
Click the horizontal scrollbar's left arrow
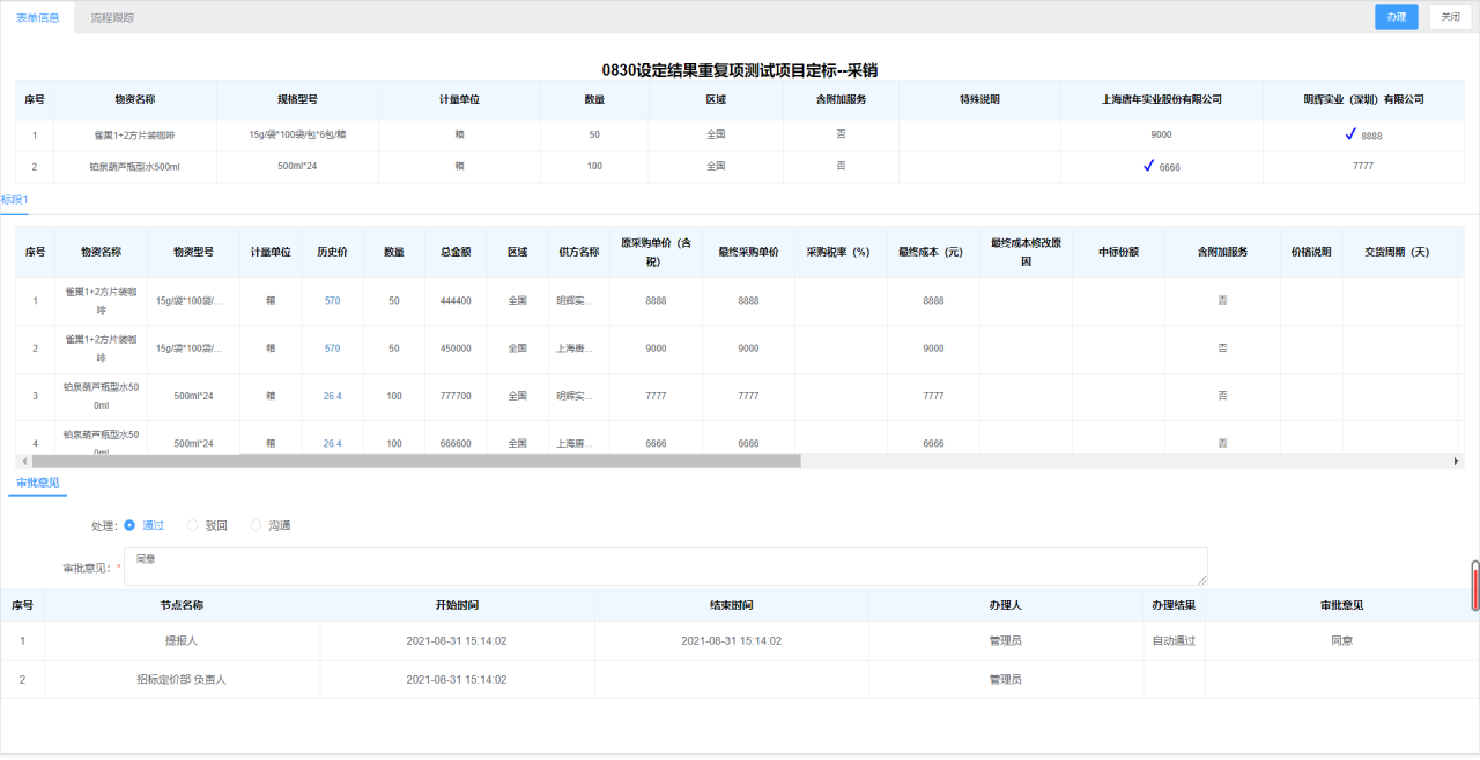tap(24, 461)
